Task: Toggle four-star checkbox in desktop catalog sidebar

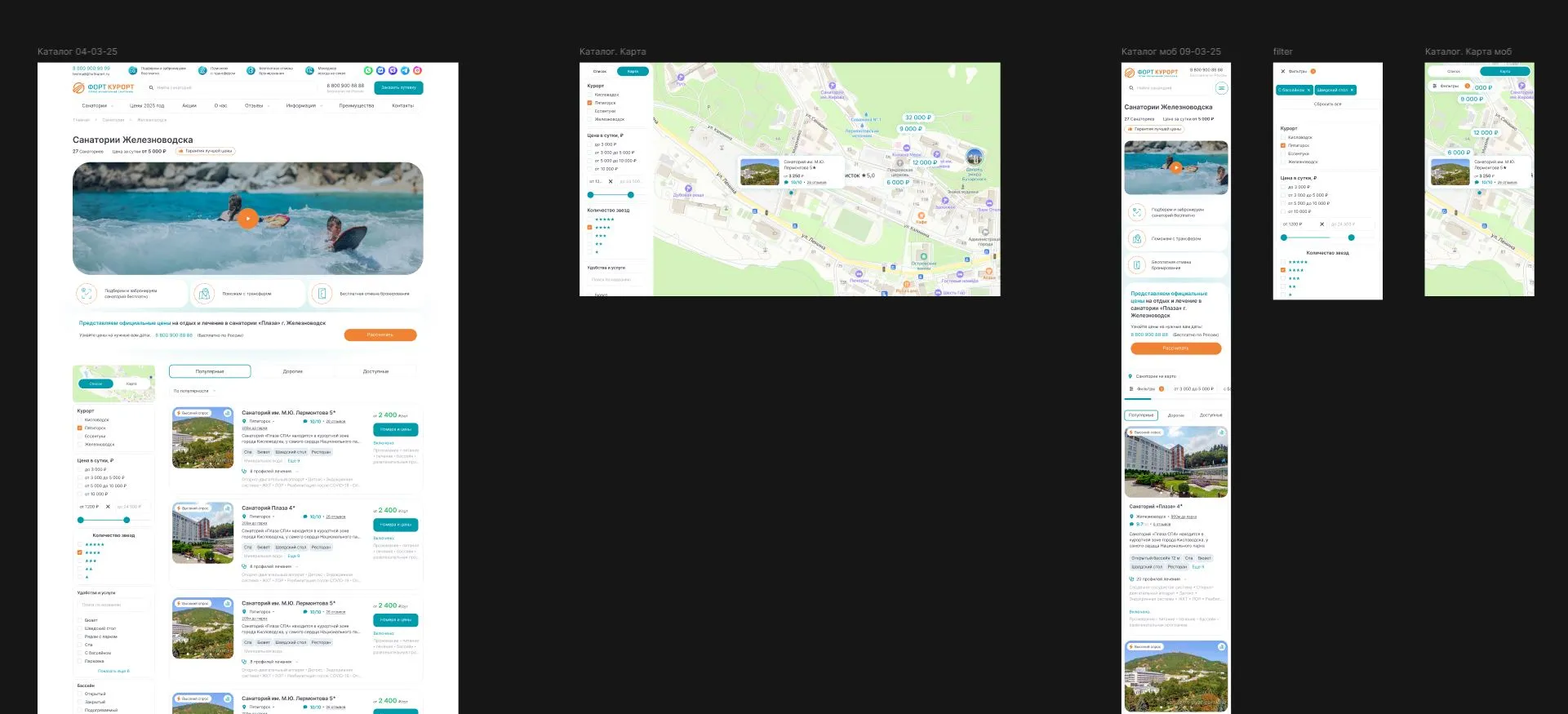Action: click(79, 552)
